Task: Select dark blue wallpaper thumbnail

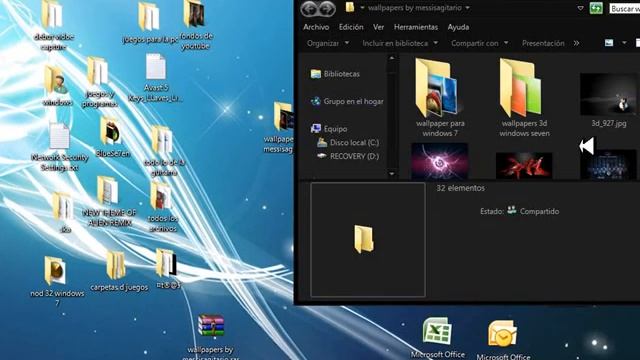Action: [608, 164]
